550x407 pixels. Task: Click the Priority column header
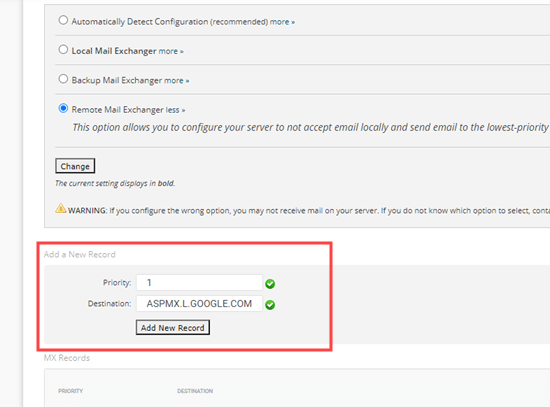(x=71, y=391)
